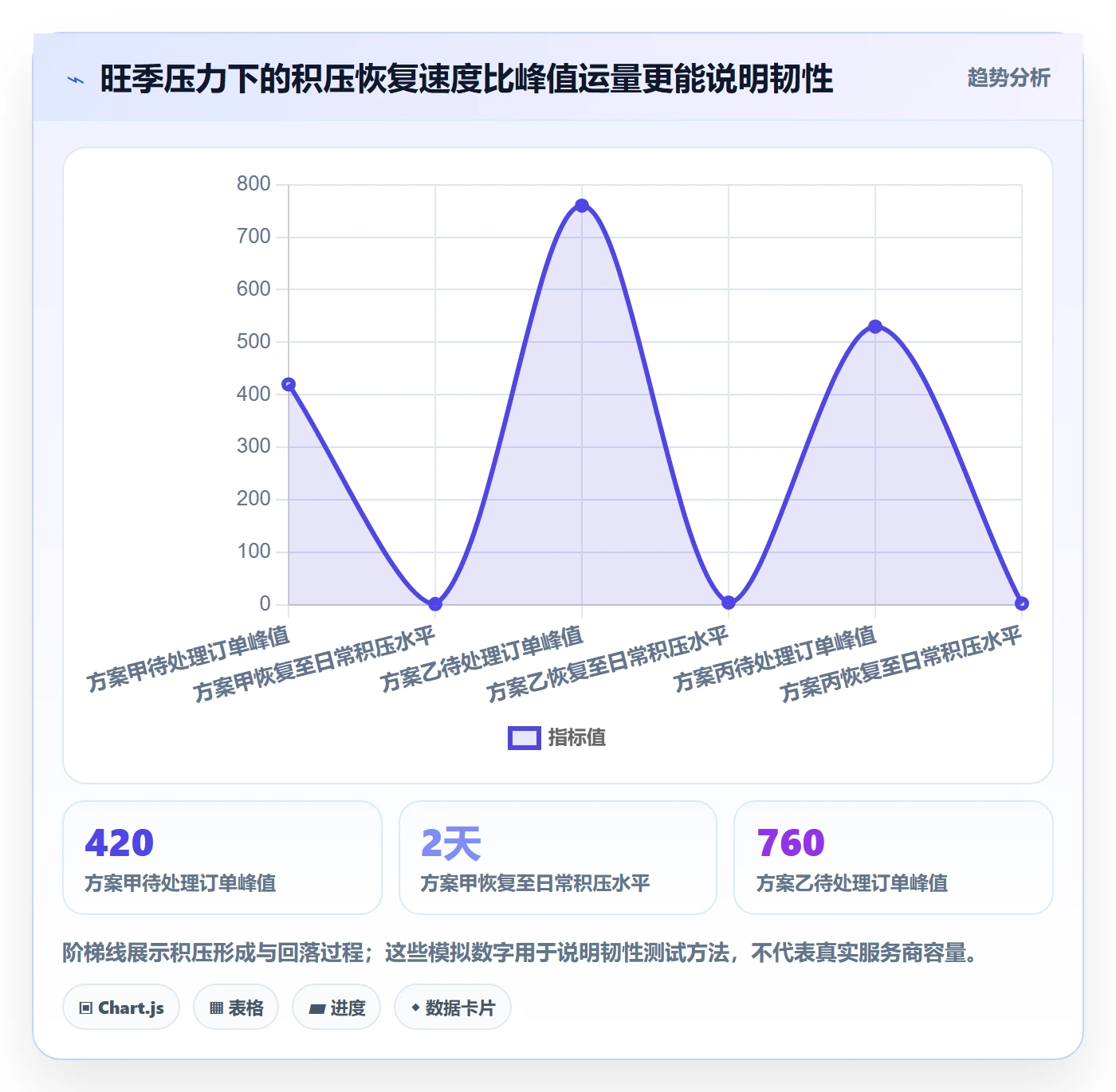This screenshot has height=1092, width=1116.
Task: Click the 600 label on the y-axis
Action: point(253,289)
